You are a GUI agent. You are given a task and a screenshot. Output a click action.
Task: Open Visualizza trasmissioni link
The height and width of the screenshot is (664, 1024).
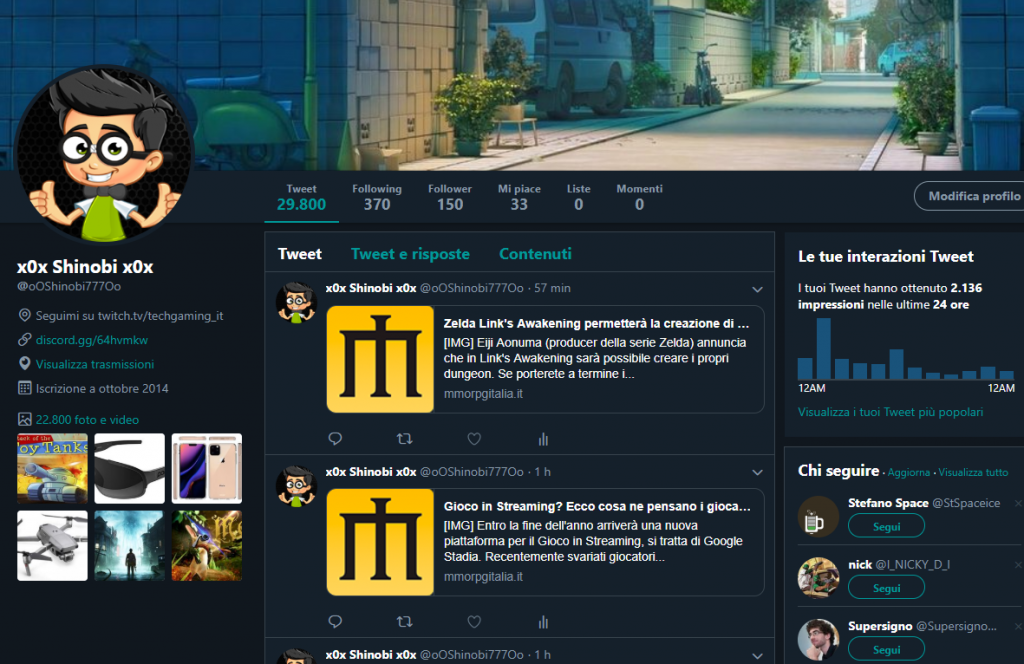pos(95,364)
